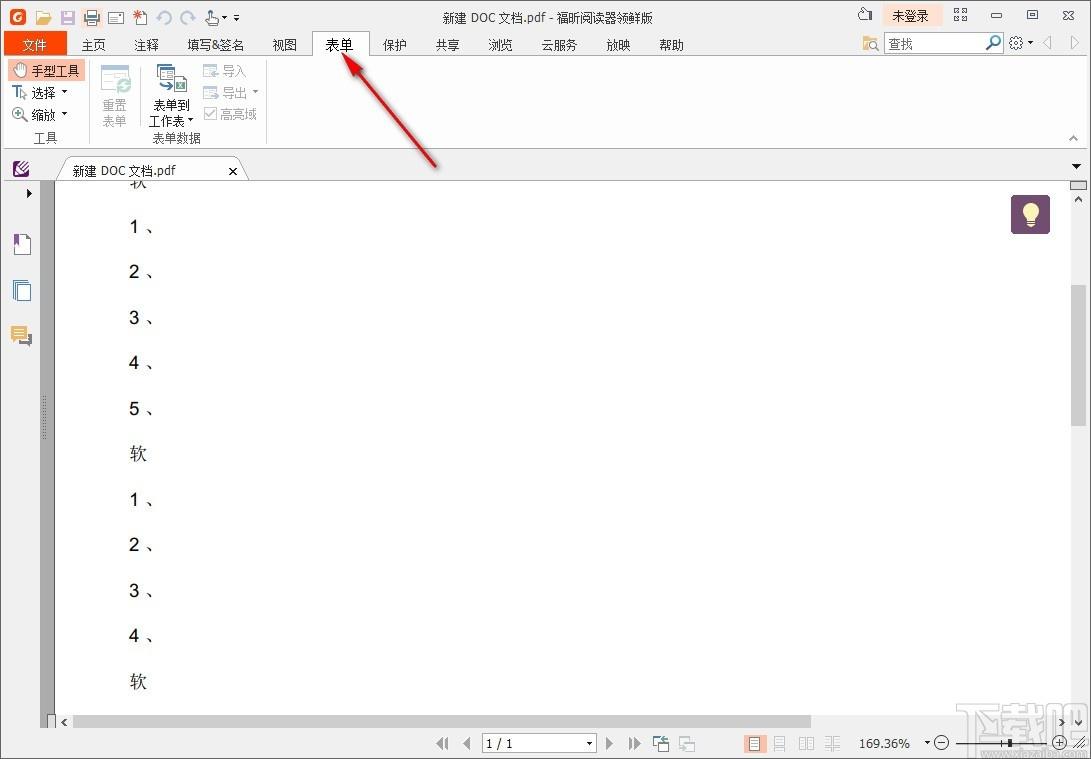
Task: Select continuous page view mode in status bar
Action: click(780, 744)
